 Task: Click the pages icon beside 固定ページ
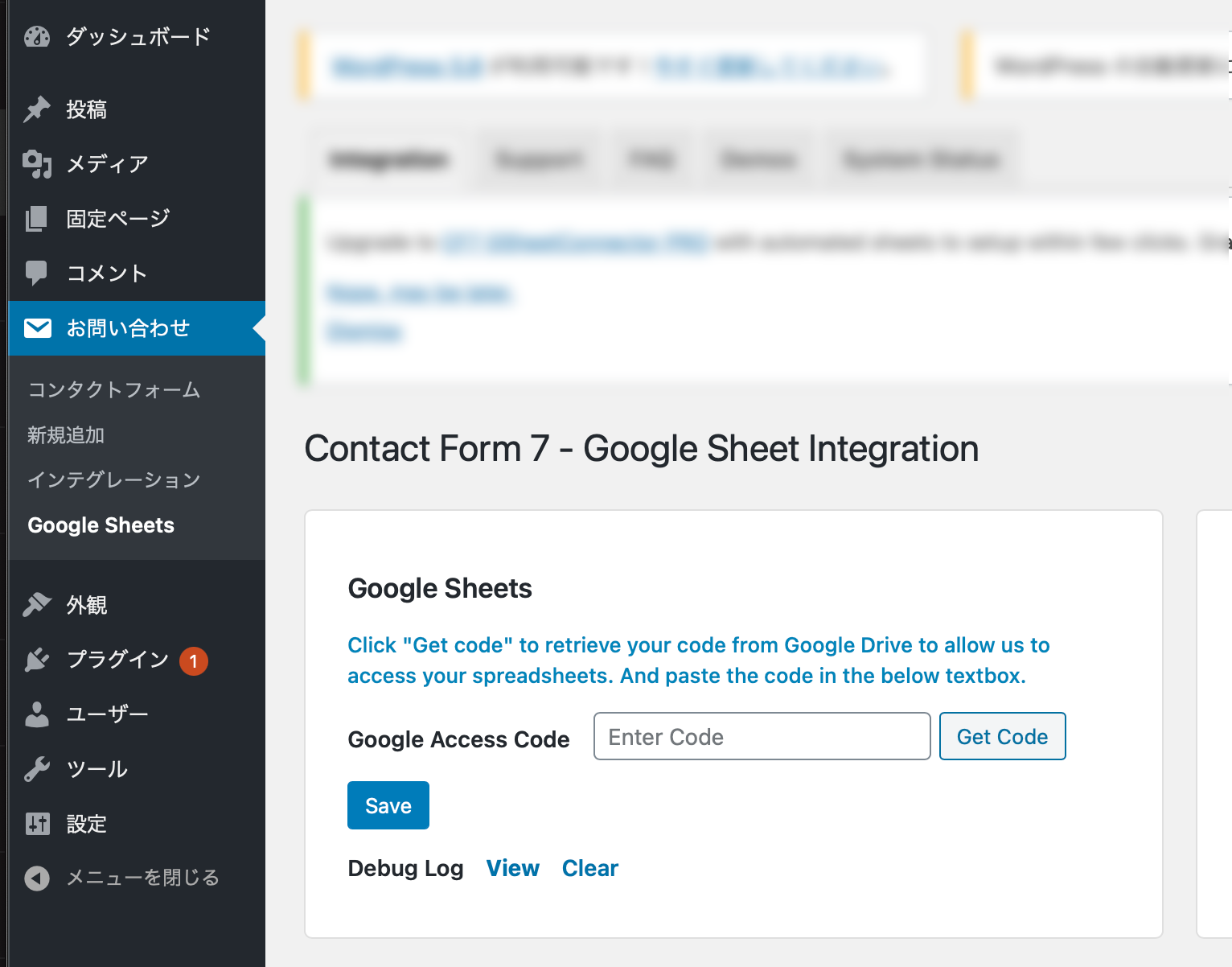(x=37, y=219)
